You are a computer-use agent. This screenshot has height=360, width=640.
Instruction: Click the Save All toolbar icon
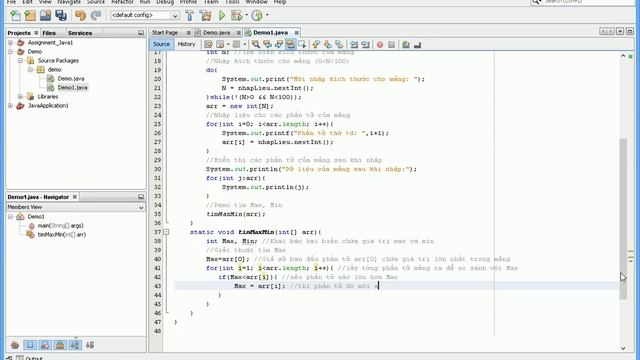(61, 16)
